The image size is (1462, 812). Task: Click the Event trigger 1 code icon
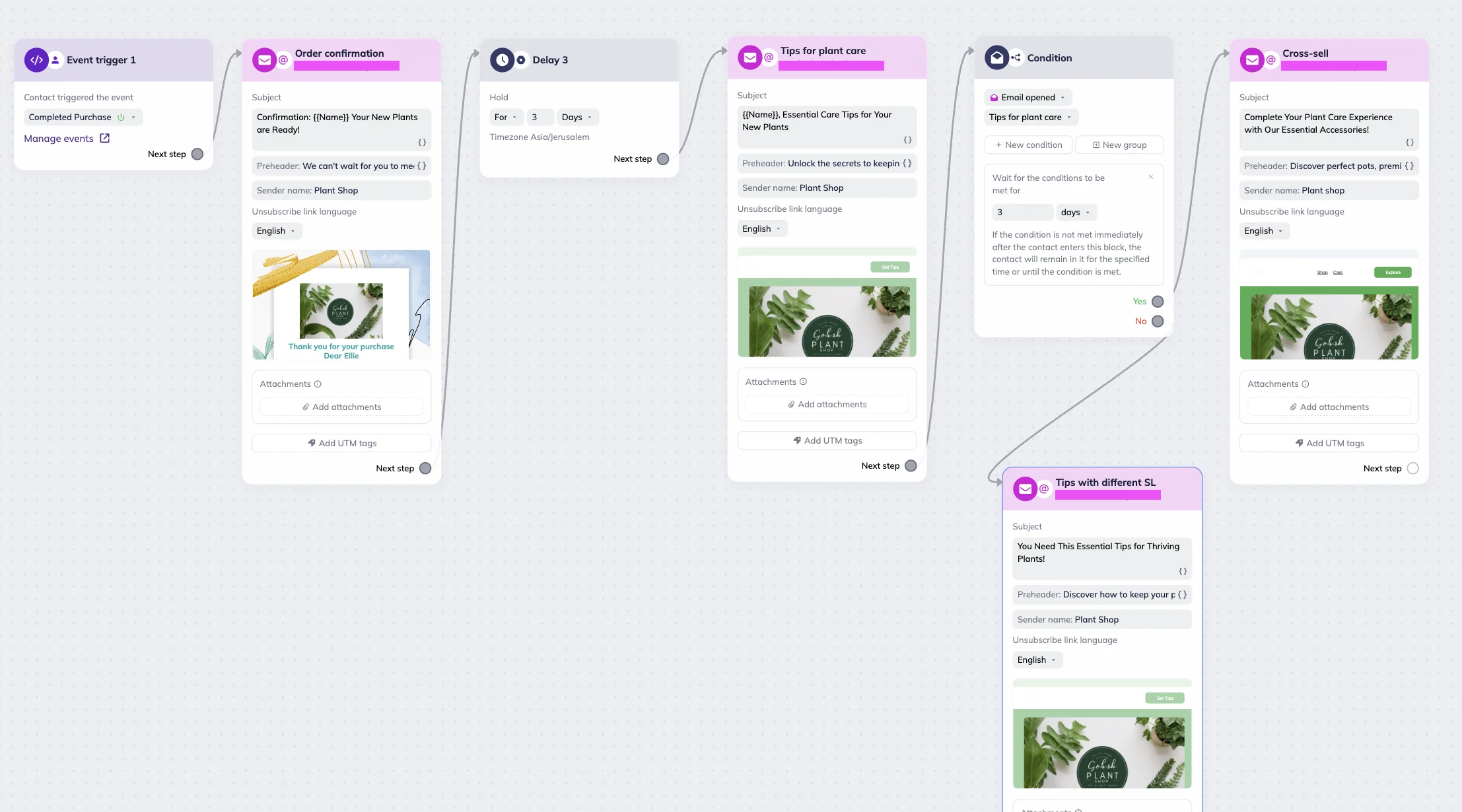36,60
